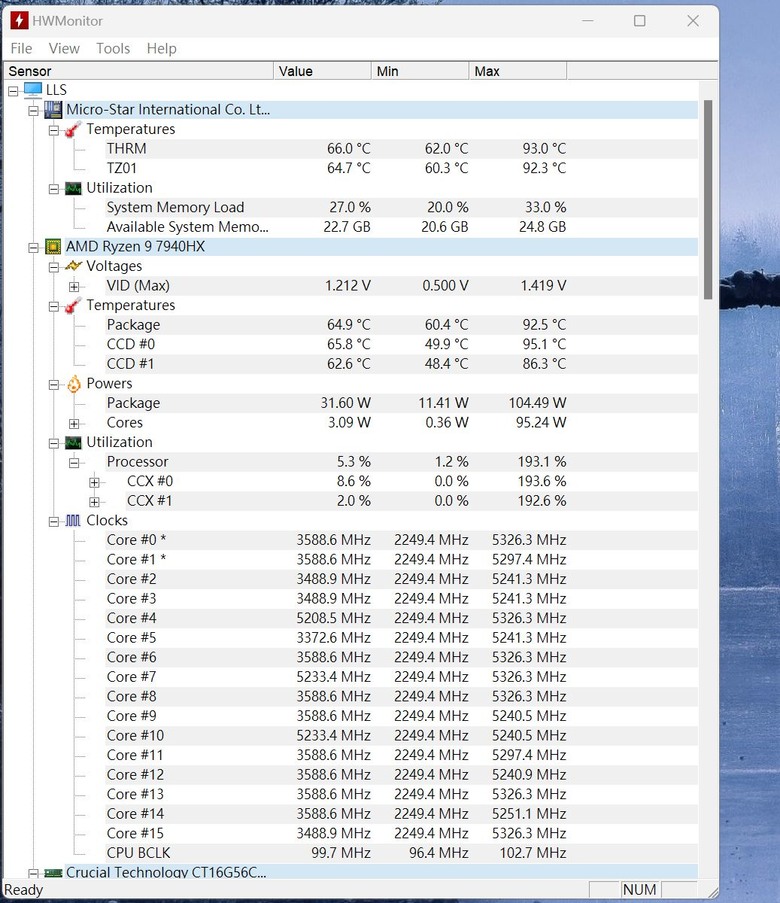Image resolution: width=780 pixels, height=903 pixels.
Task: Collapse the motherboard Temperatures group
Action: 54,130
